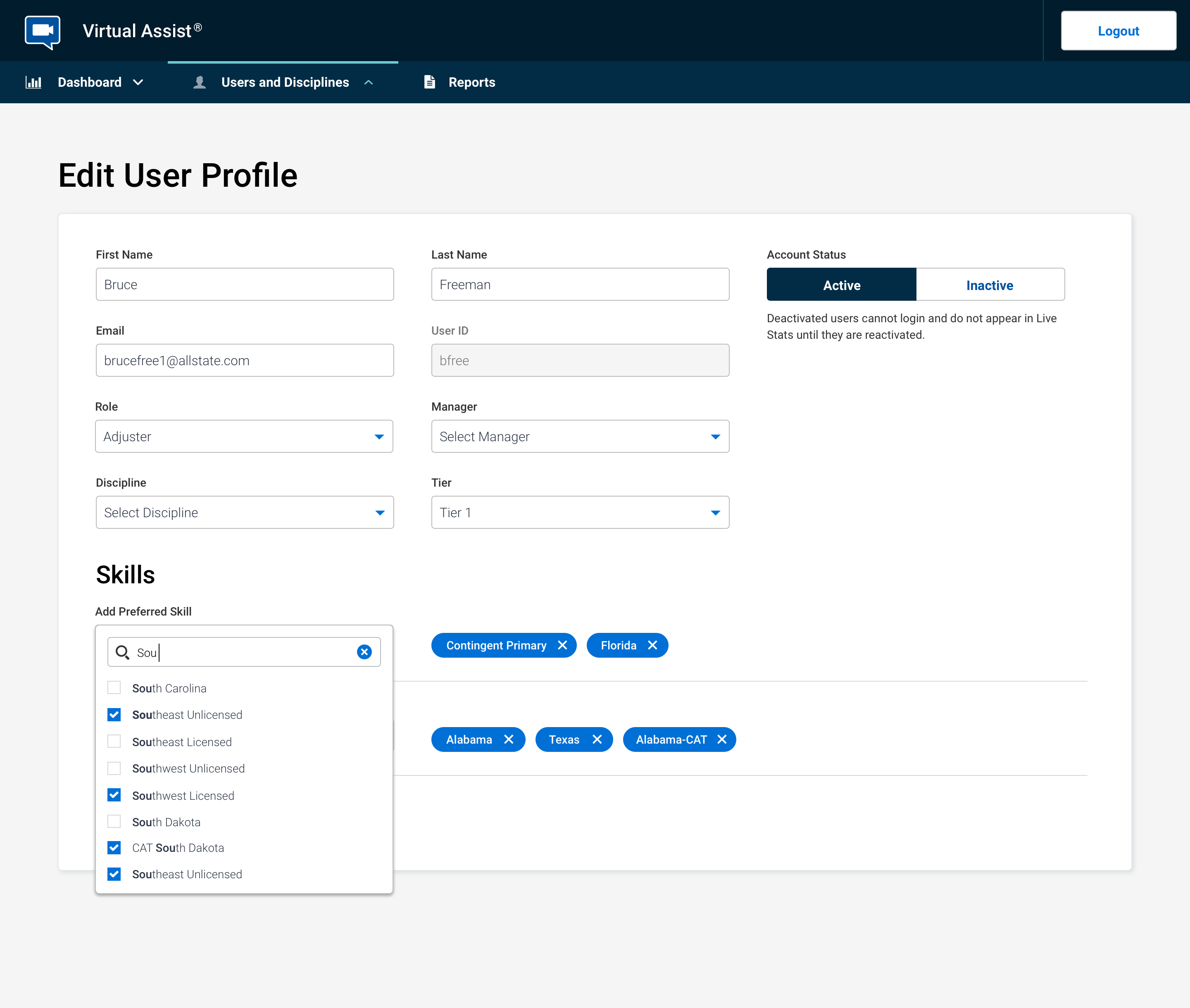Viewport: 1190px width, 1008px height.
Task: Clear the skill search text
Action: (364, 652)
